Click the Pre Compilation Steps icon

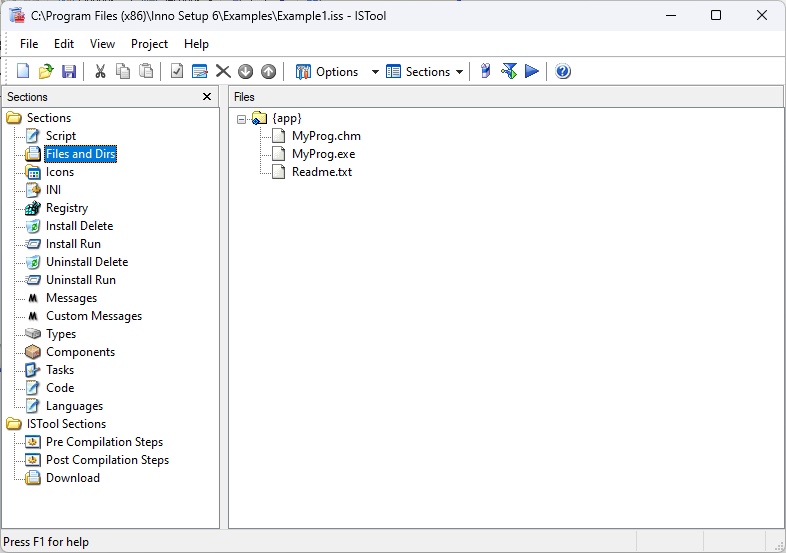[33, 442]
